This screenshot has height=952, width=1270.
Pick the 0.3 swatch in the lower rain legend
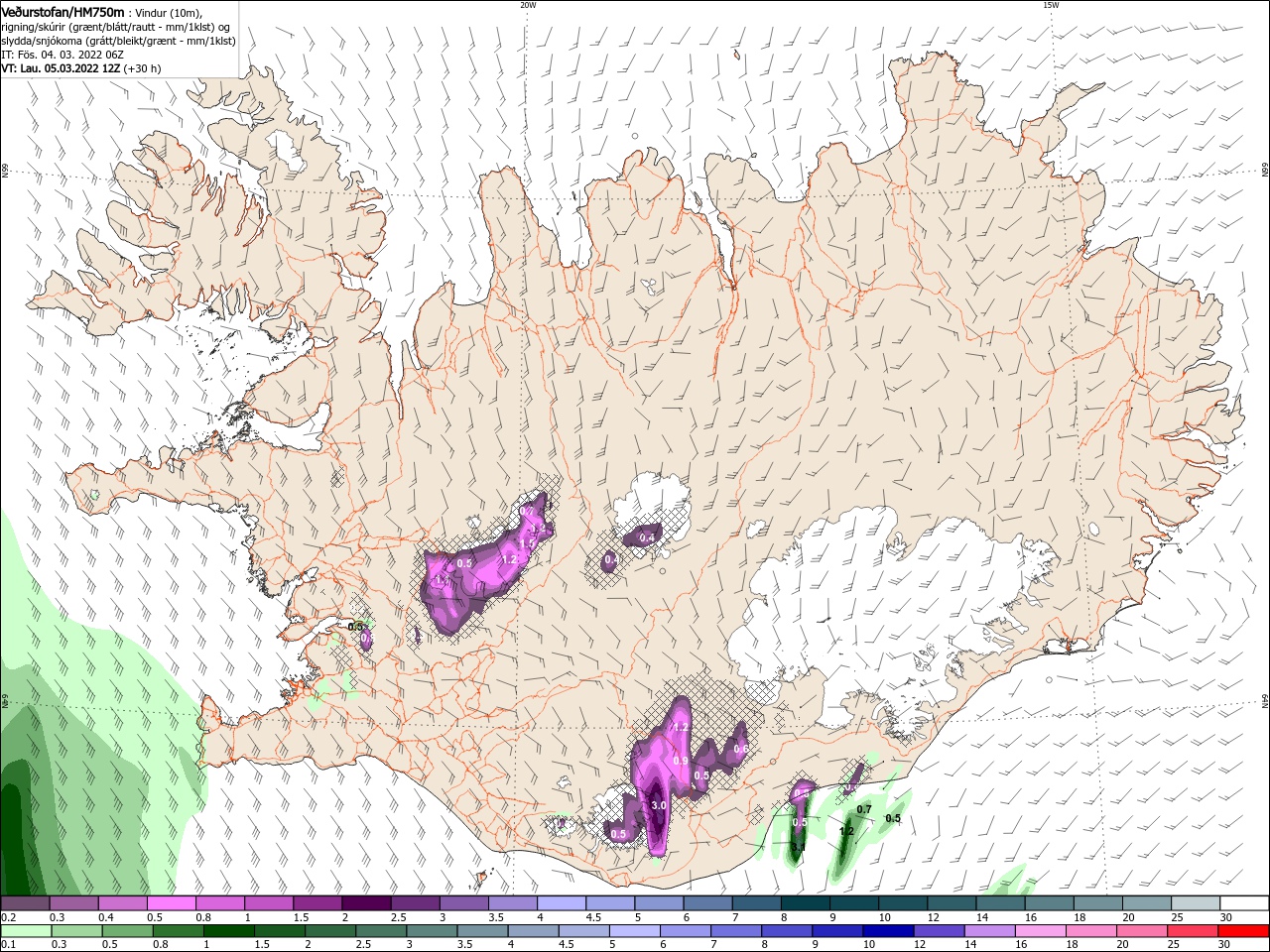click(x=76, y=931)
